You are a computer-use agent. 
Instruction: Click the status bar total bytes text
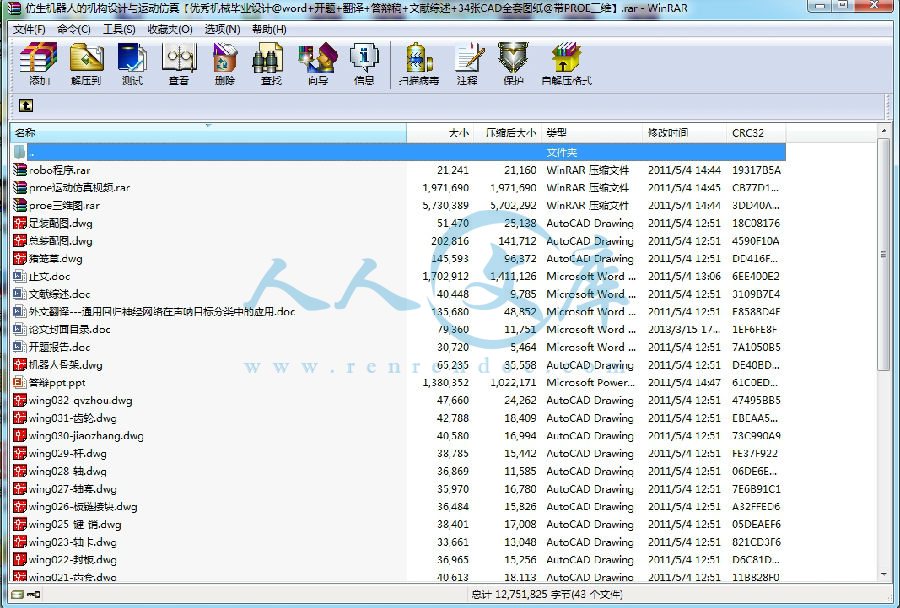pyautogui.click(x=546, y=594)
